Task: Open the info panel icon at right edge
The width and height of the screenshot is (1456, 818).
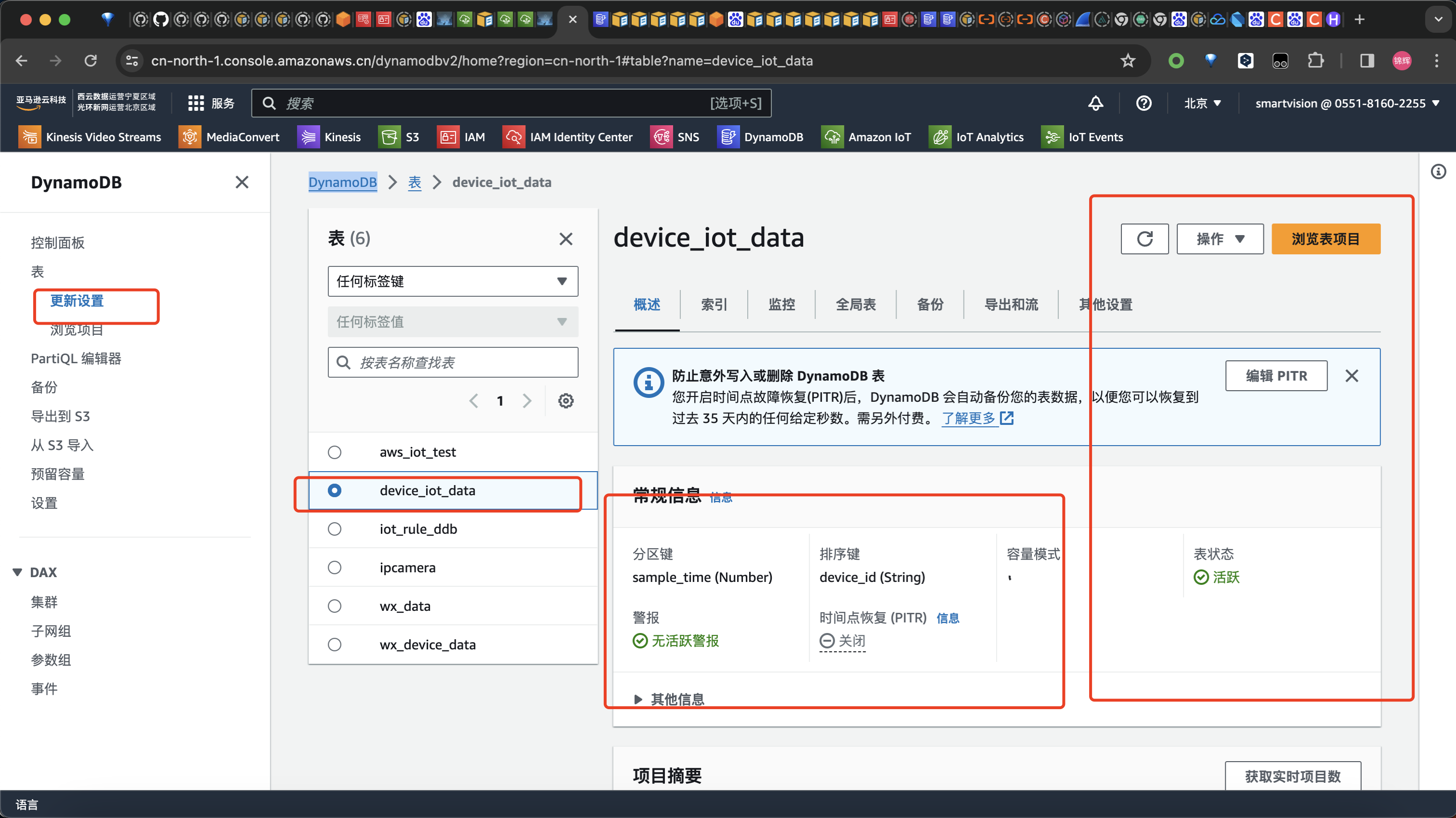Action: point(1438,172)
